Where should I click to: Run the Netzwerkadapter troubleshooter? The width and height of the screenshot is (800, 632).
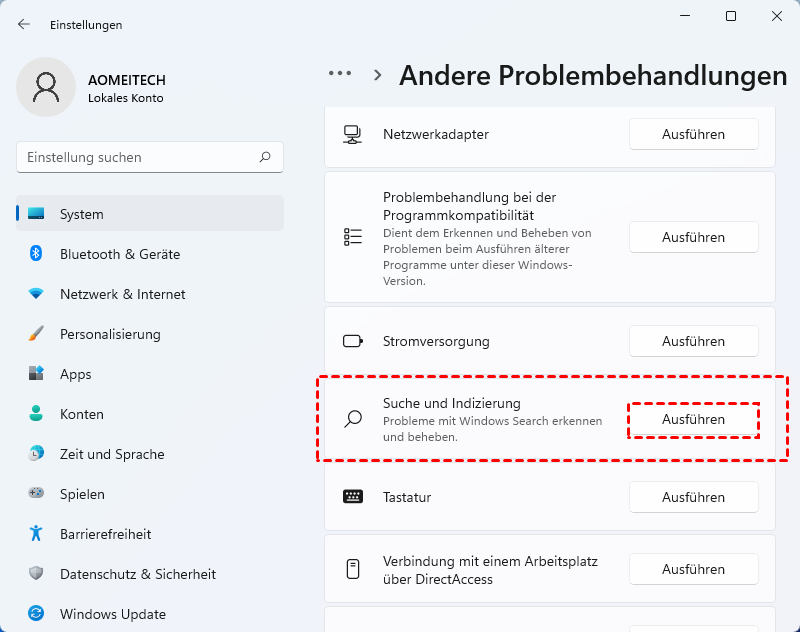coord(693,134)
